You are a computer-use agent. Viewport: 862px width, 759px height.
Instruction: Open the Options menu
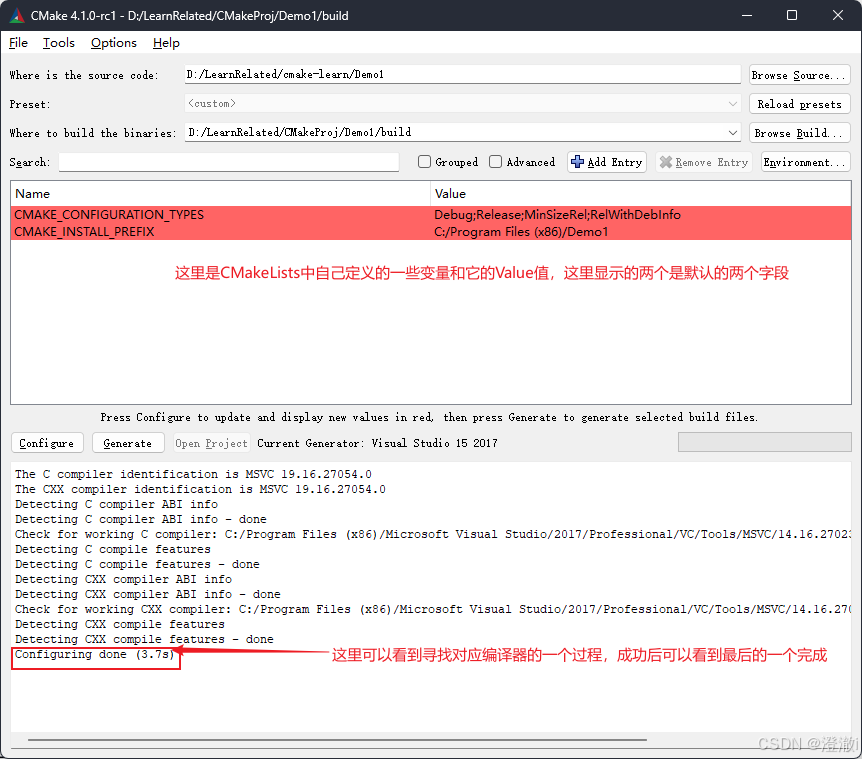click(x=113, y=43)
